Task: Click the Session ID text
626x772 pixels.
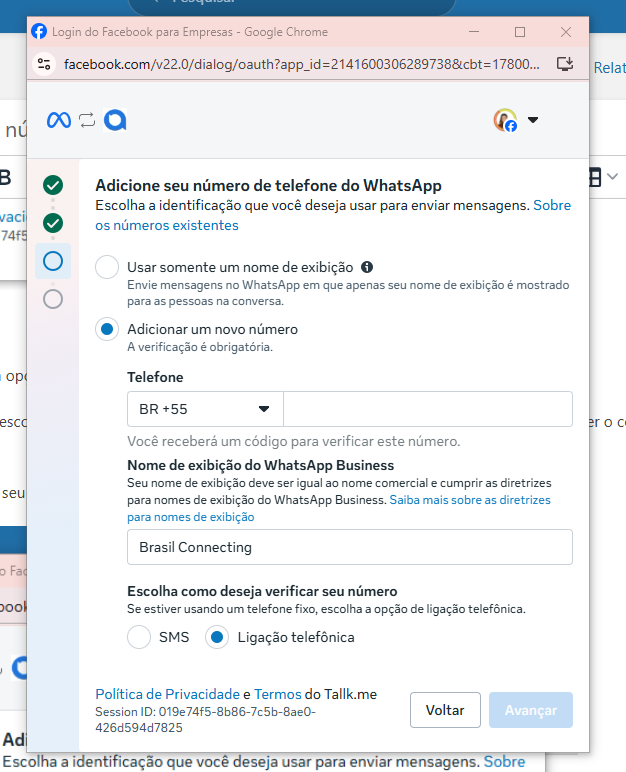Action: 205,720
